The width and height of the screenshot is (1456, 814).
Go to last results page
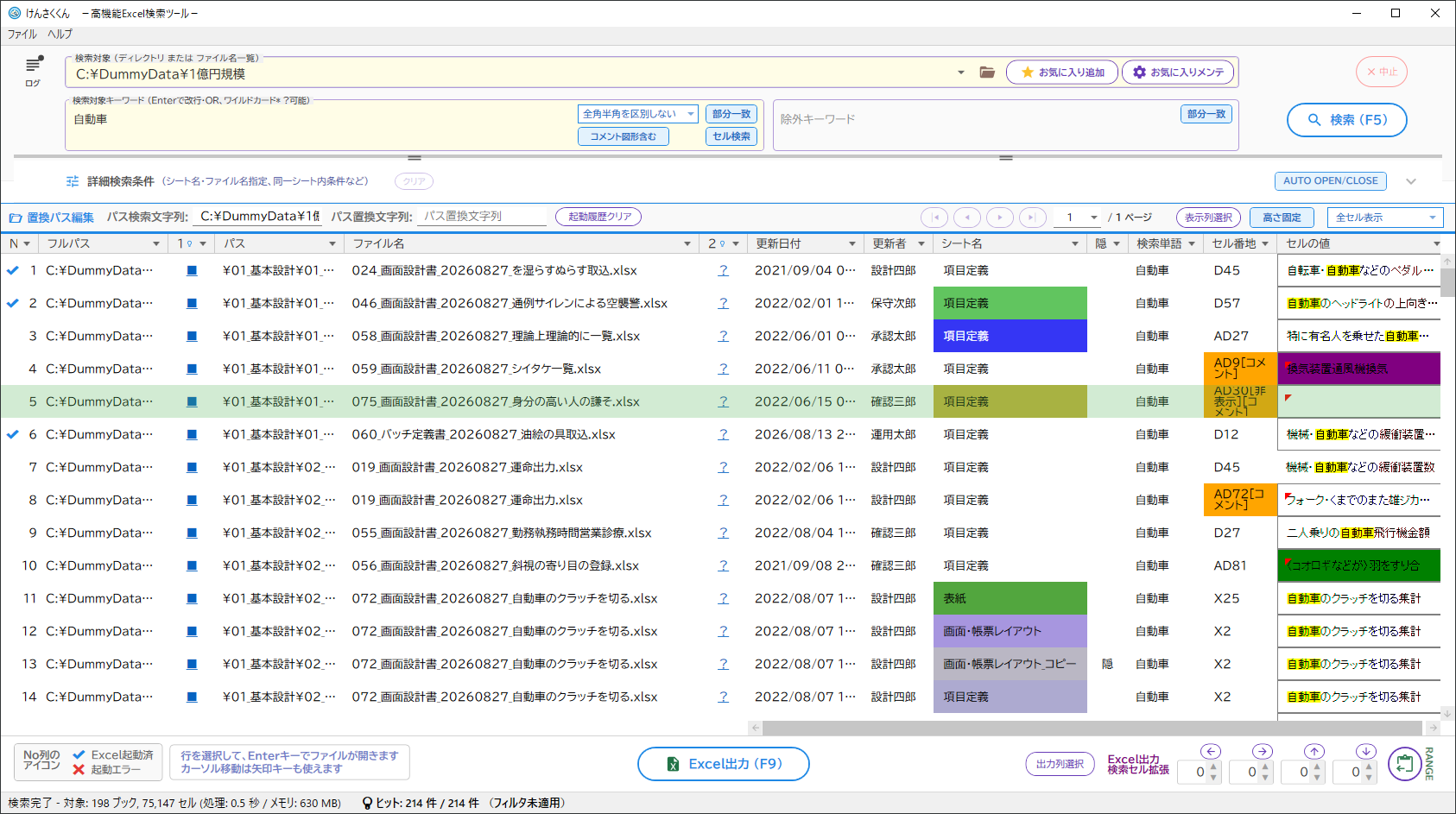pos(1033,218)
